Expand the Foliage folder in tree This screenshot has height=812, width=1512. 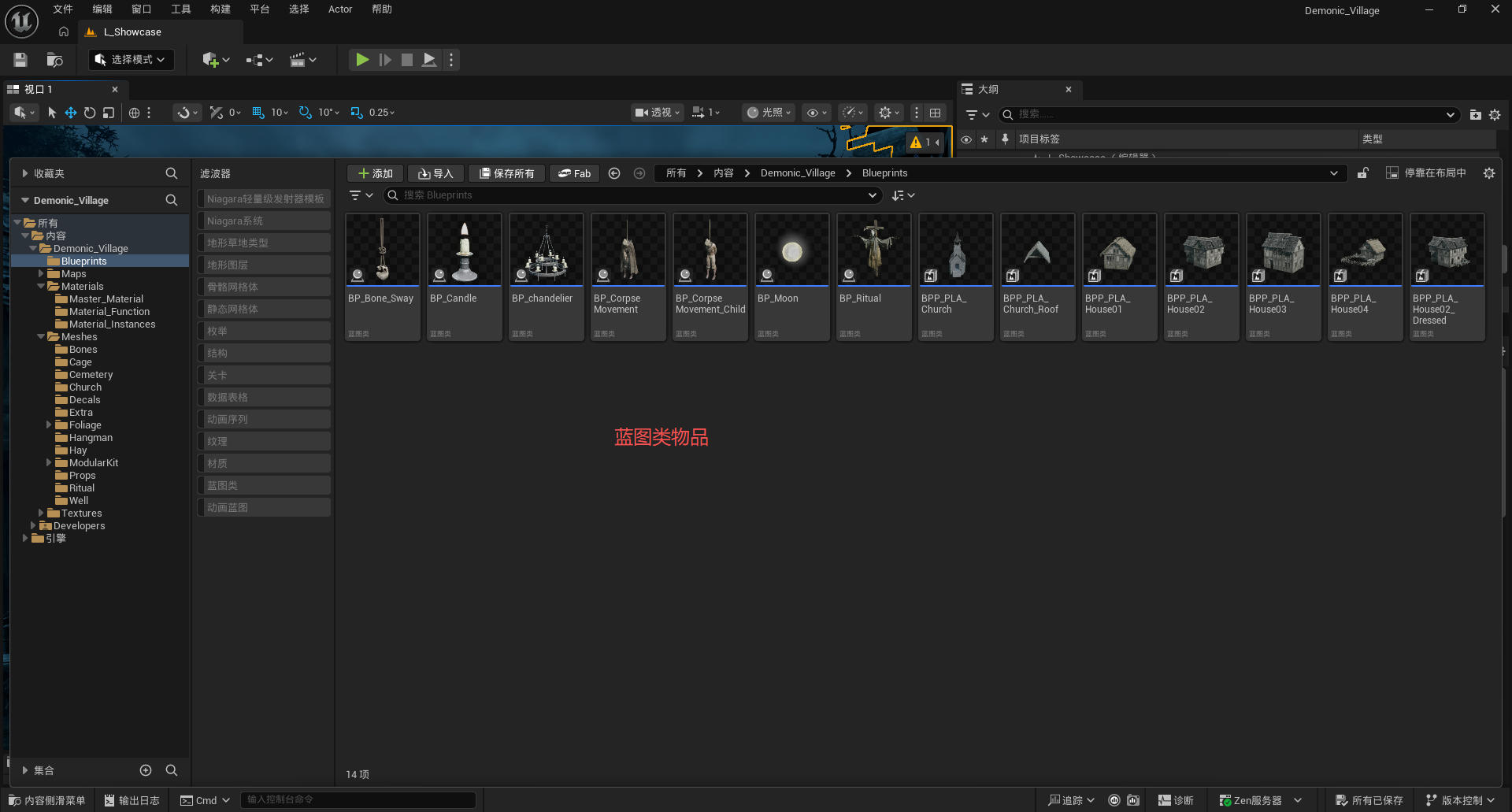click(49, 425)
